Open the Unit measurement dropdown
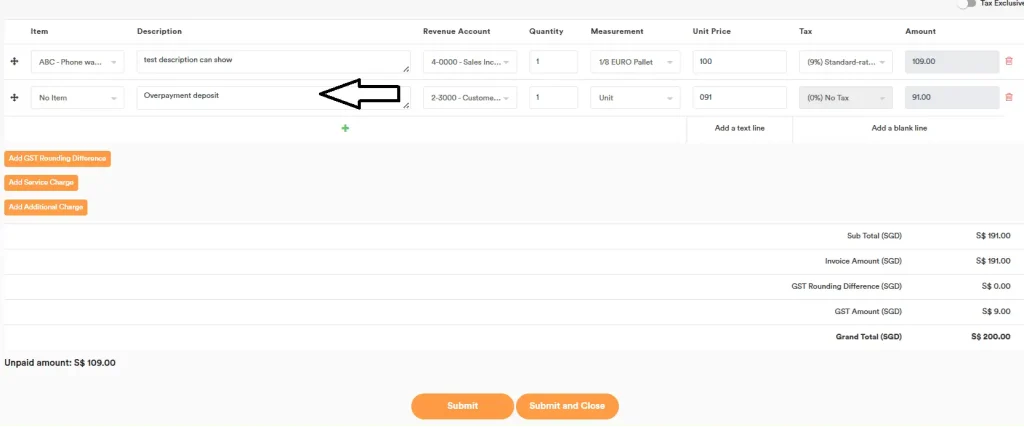Screen dimensions: 1024x428 click(x=635, y=97)
